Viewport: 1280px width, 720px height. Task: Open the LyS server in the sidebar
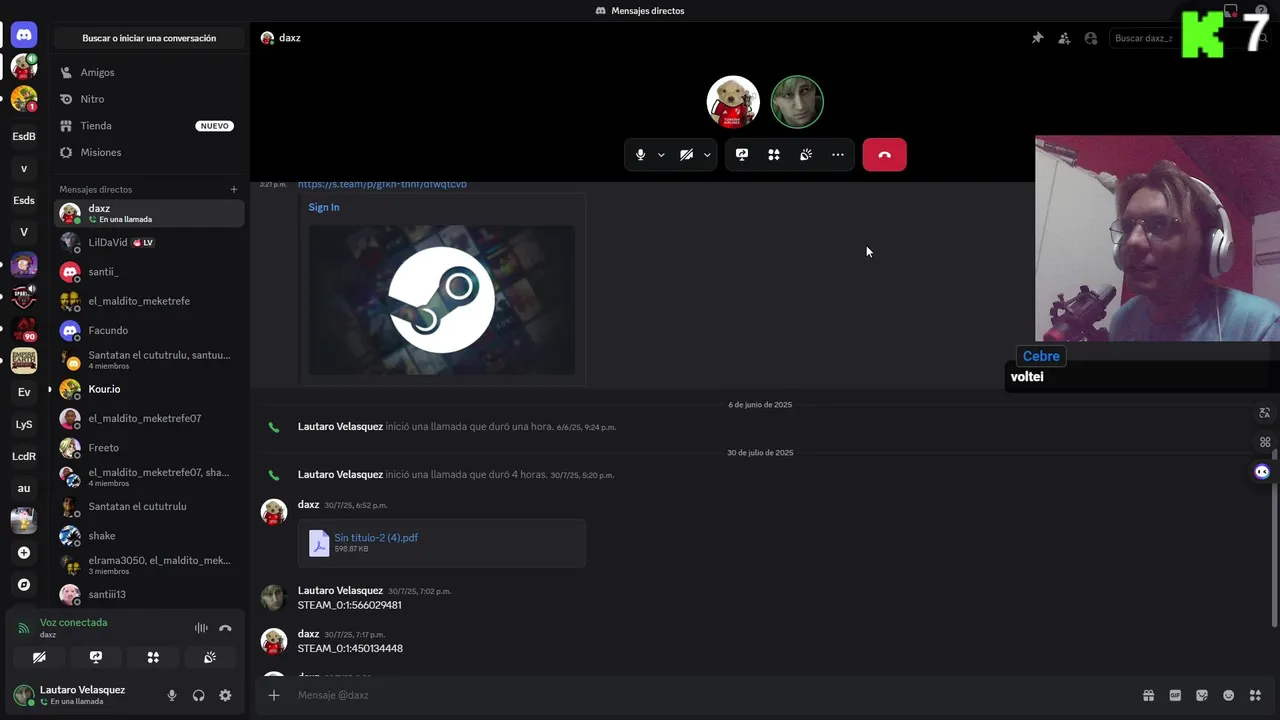[24, 424]
